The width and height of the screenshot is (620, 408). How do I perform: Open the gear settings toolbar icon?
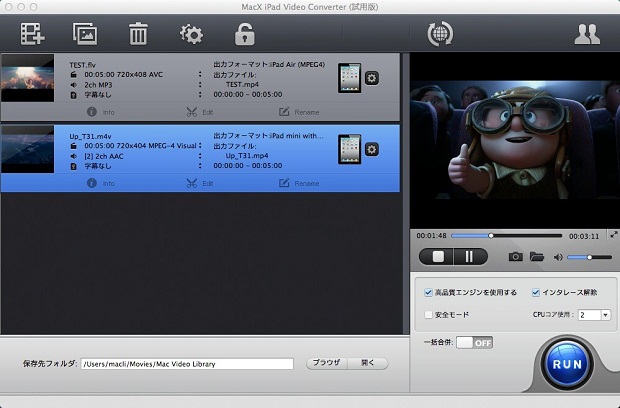(191, 34)
